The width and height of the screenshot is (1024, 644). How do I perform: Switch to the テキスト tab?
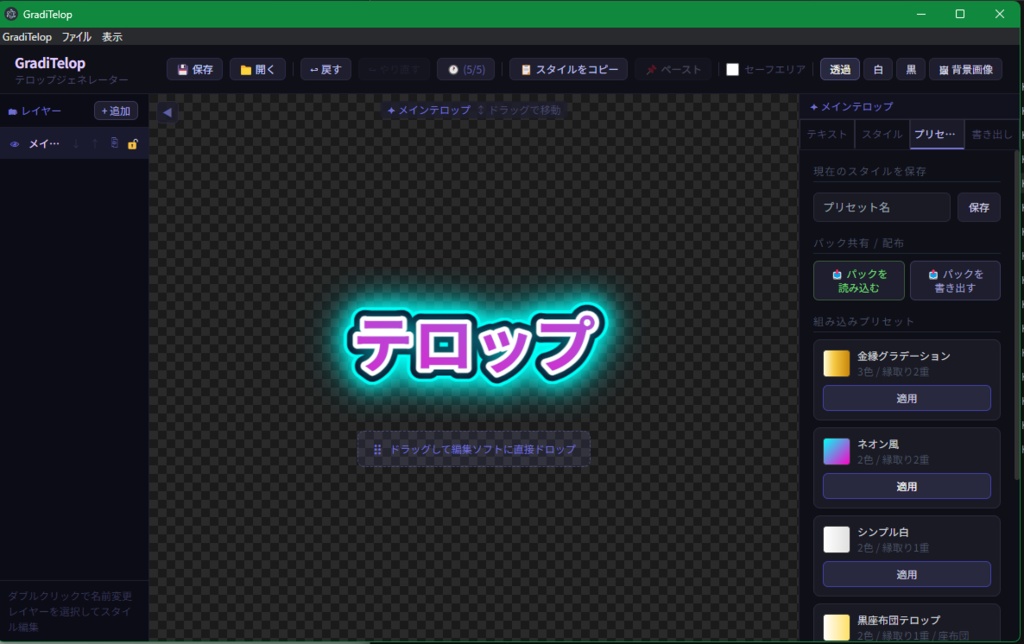tap(827, 135)
